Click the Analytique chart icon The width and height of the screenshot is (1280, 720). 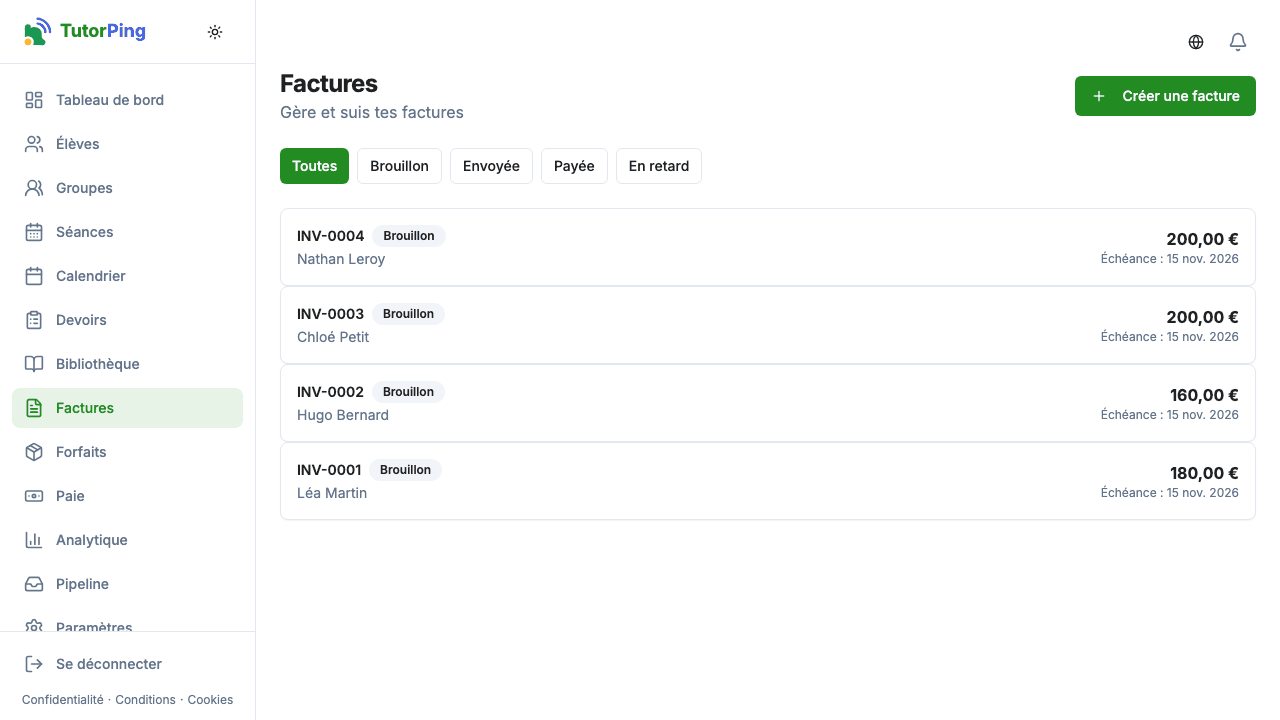click(x=34, y=540)
